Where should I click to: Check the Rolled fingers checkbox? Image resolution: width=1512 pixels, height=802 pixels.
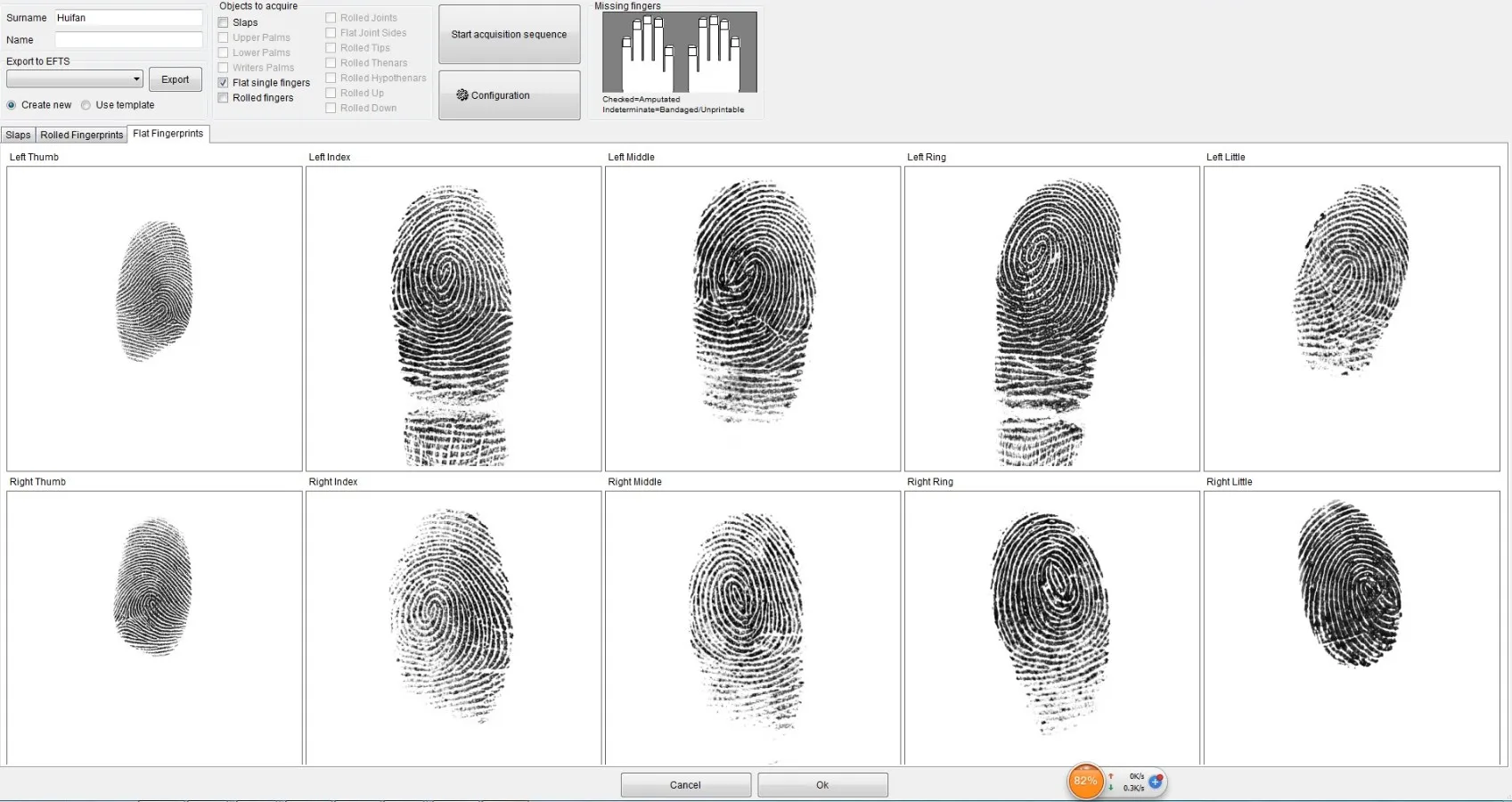click(x=223, y=97)
